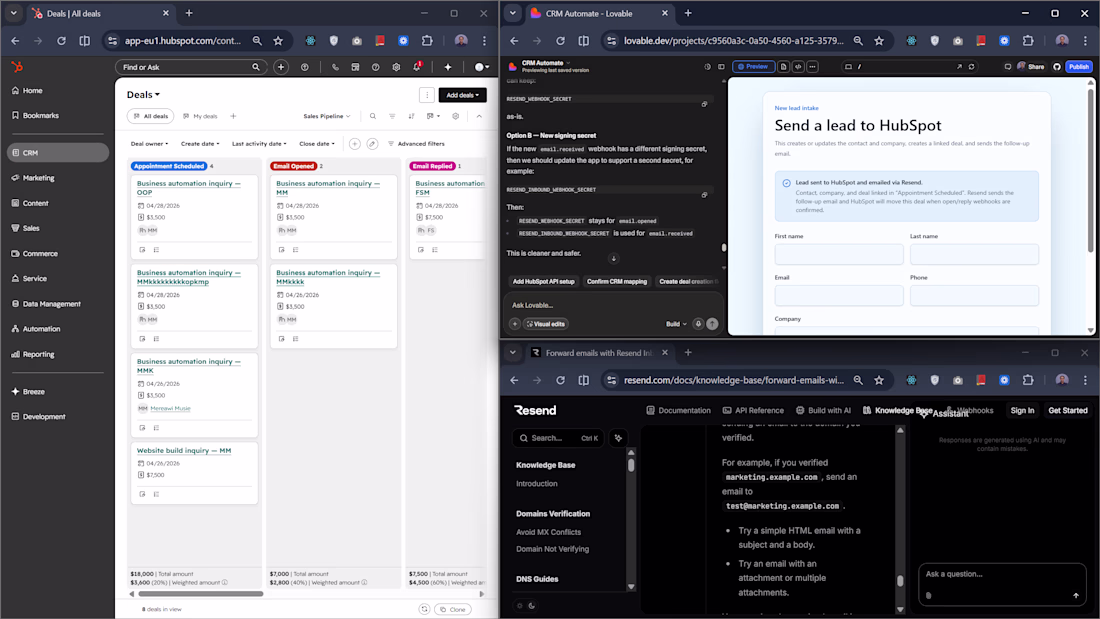Click the microphone icon in Lovable chat
The image size is (1100, 619).
point(698,324)
